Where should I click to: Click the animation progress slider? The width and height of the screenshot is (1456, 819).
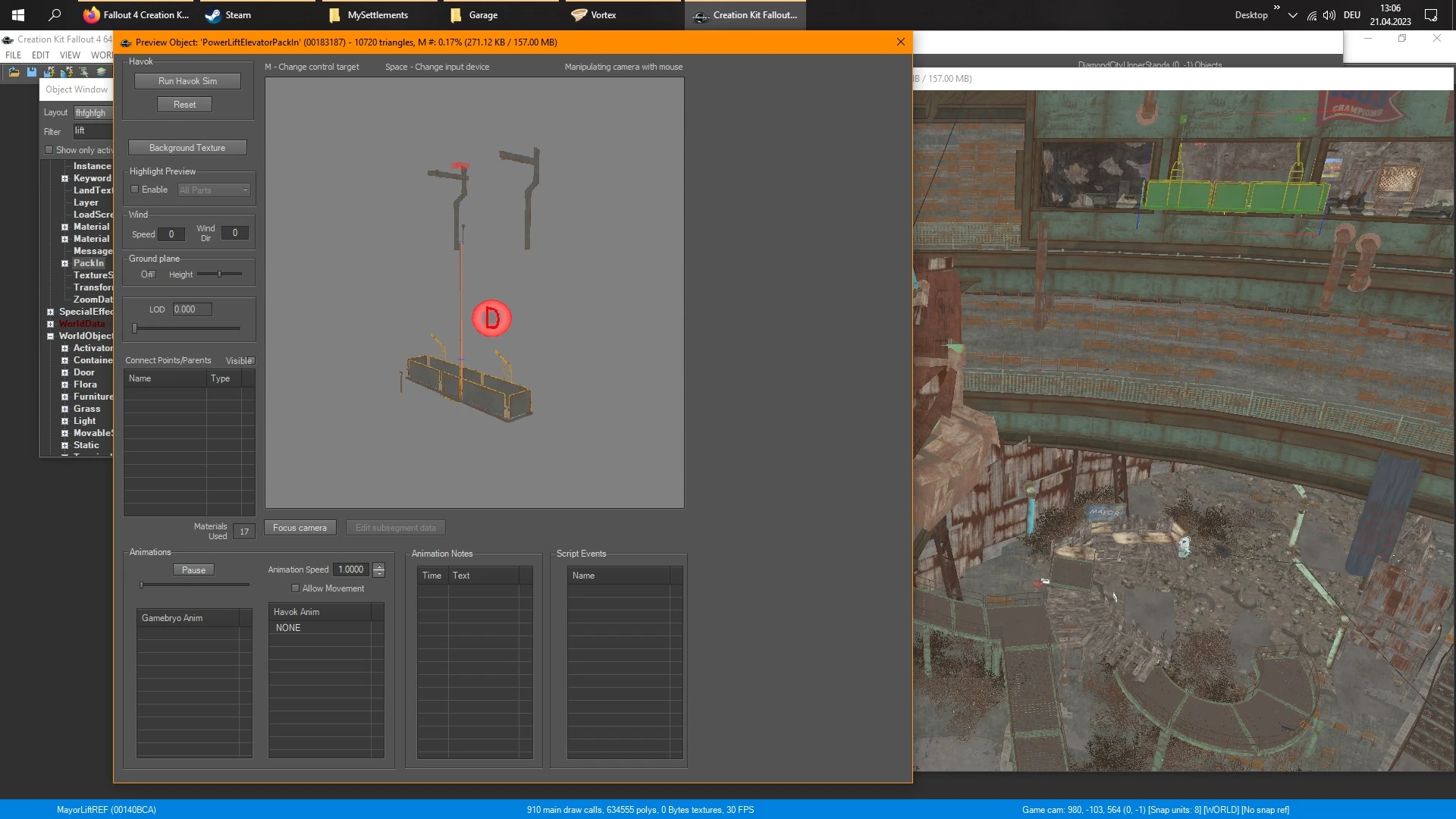point(195,585)
